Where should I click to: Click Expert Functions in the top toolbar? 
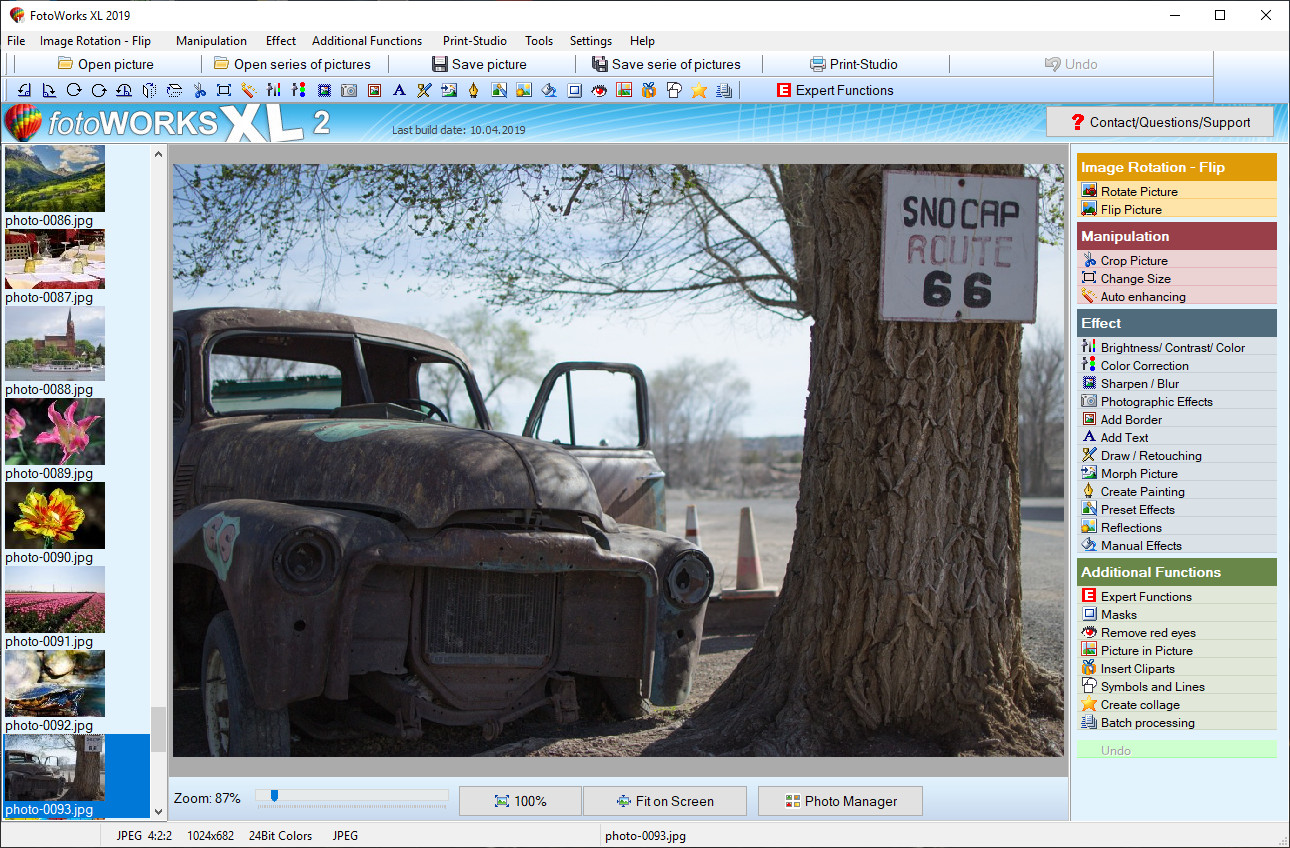835,90
